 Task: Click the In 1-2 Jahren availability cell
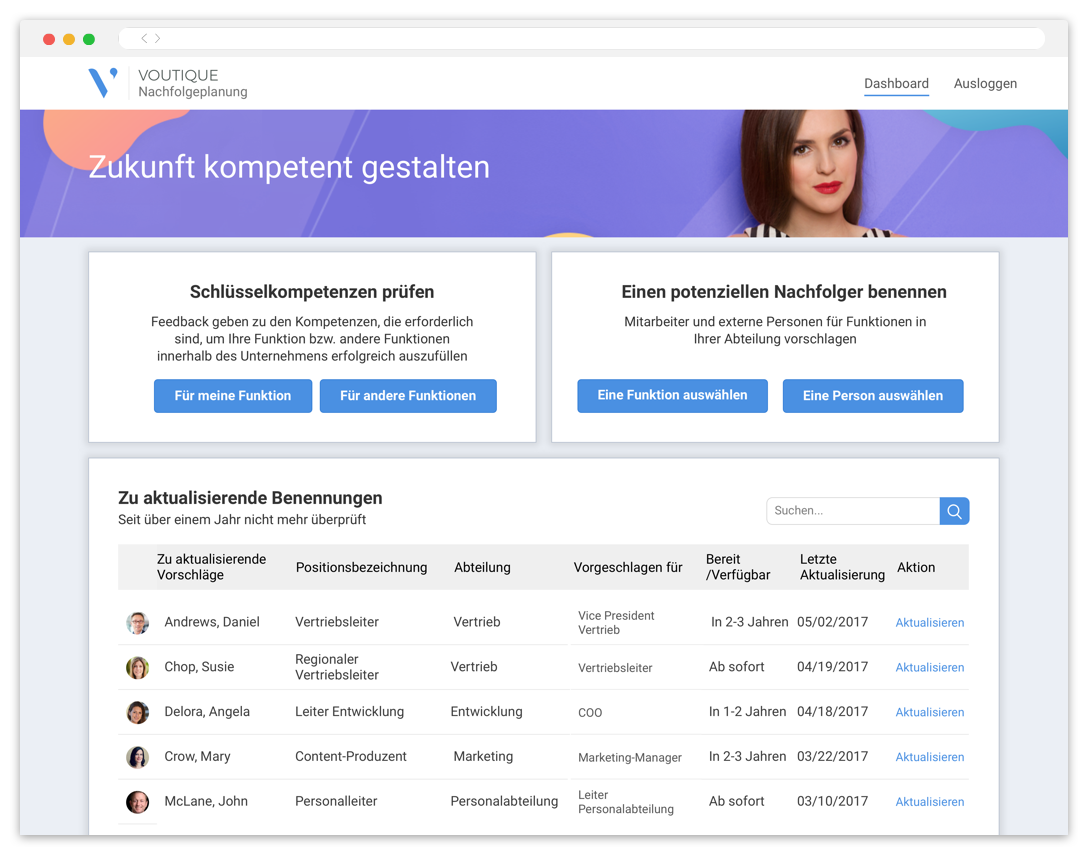click(x=747, y=712)
